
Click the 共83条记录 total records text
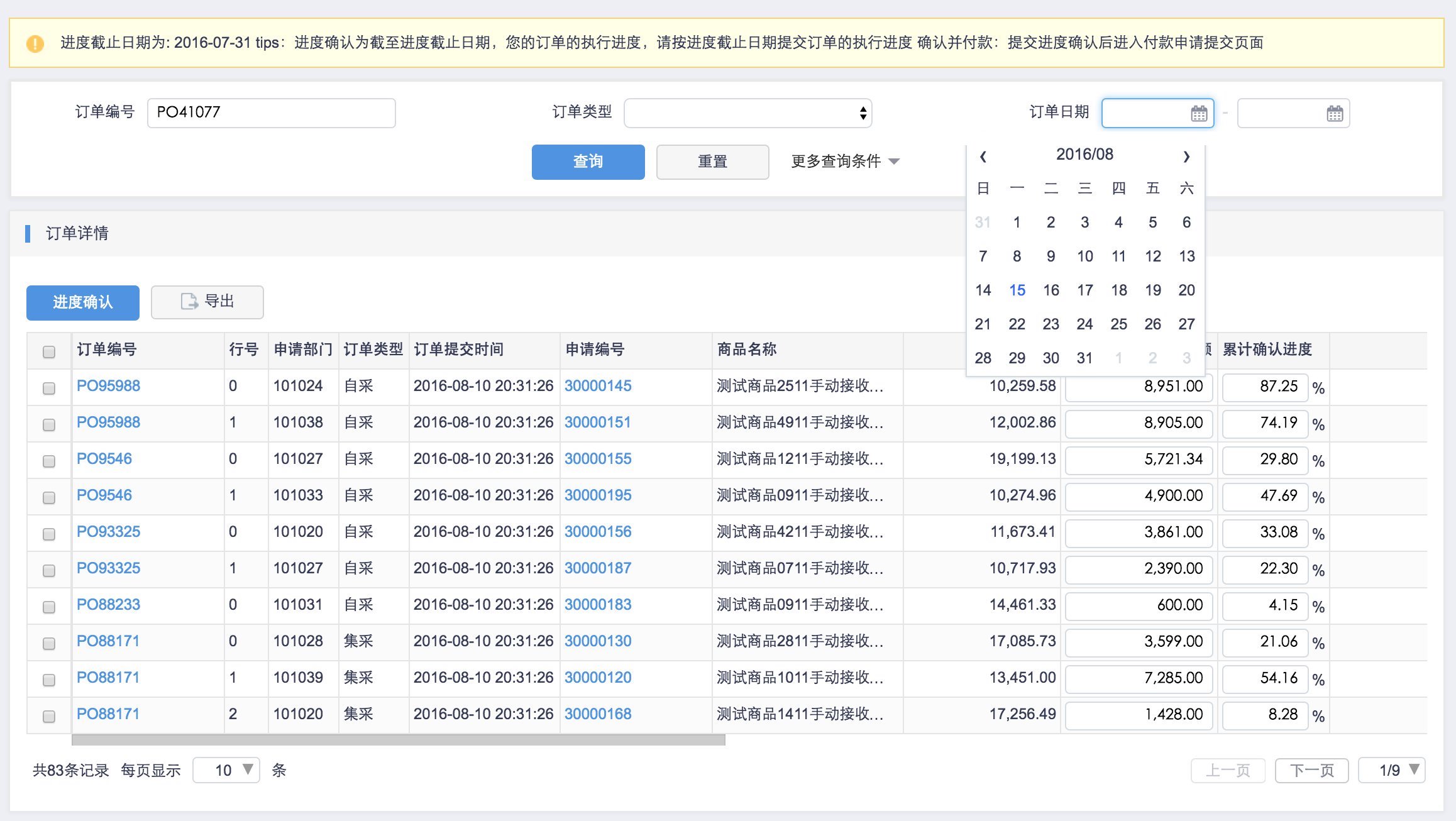tap(71, 770)
